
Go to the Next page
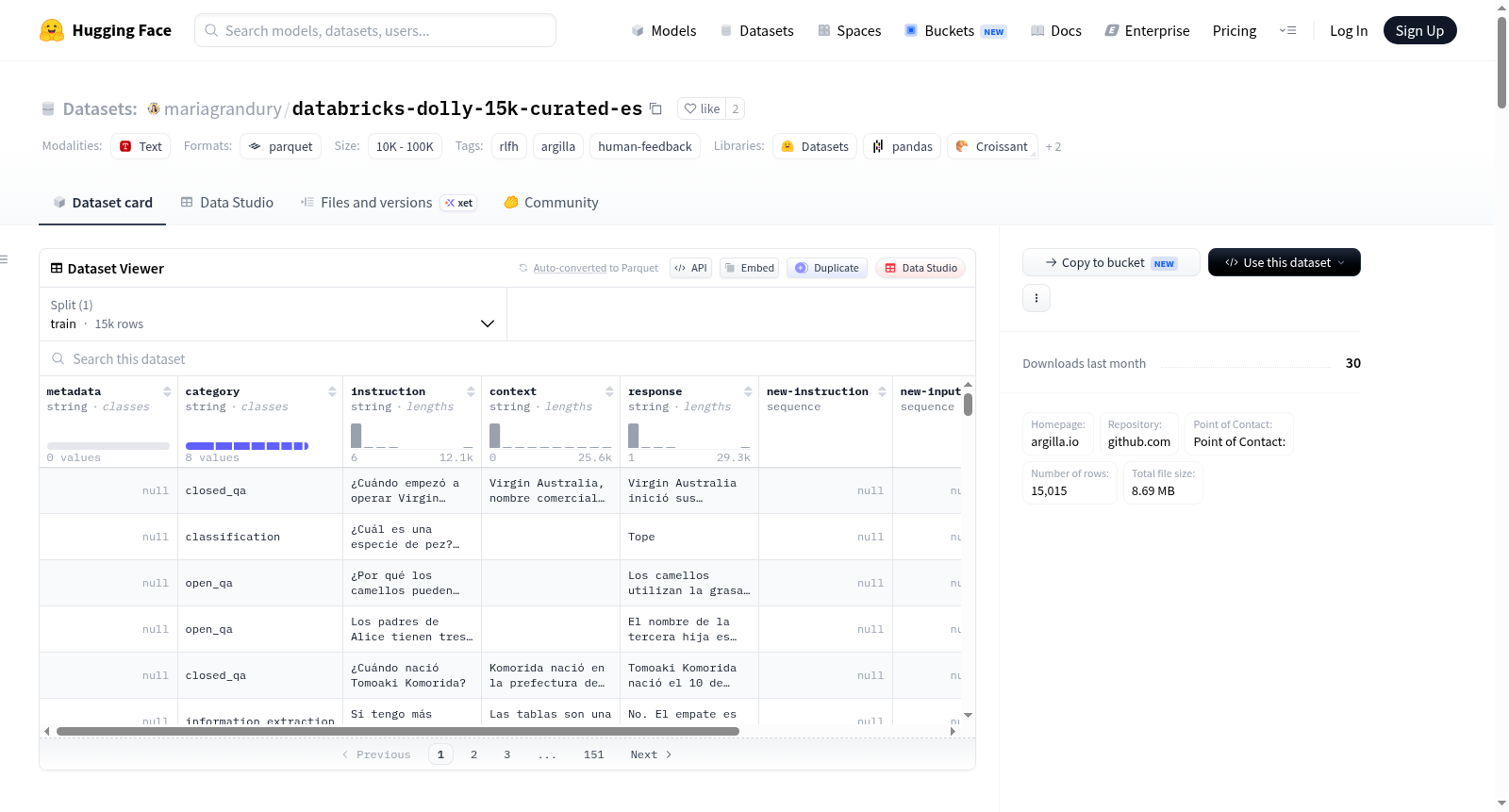[x=651, y=754]
